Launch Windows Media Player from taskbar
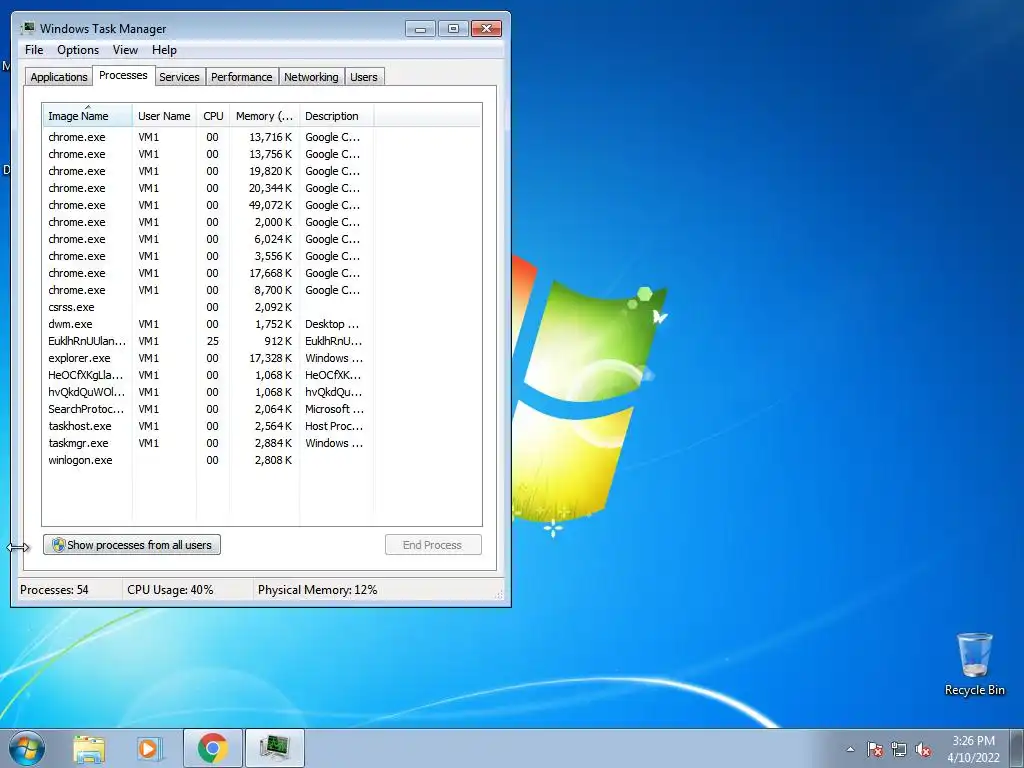Image resolution: width=1024 pixels, height=768 pixels. 150,748
